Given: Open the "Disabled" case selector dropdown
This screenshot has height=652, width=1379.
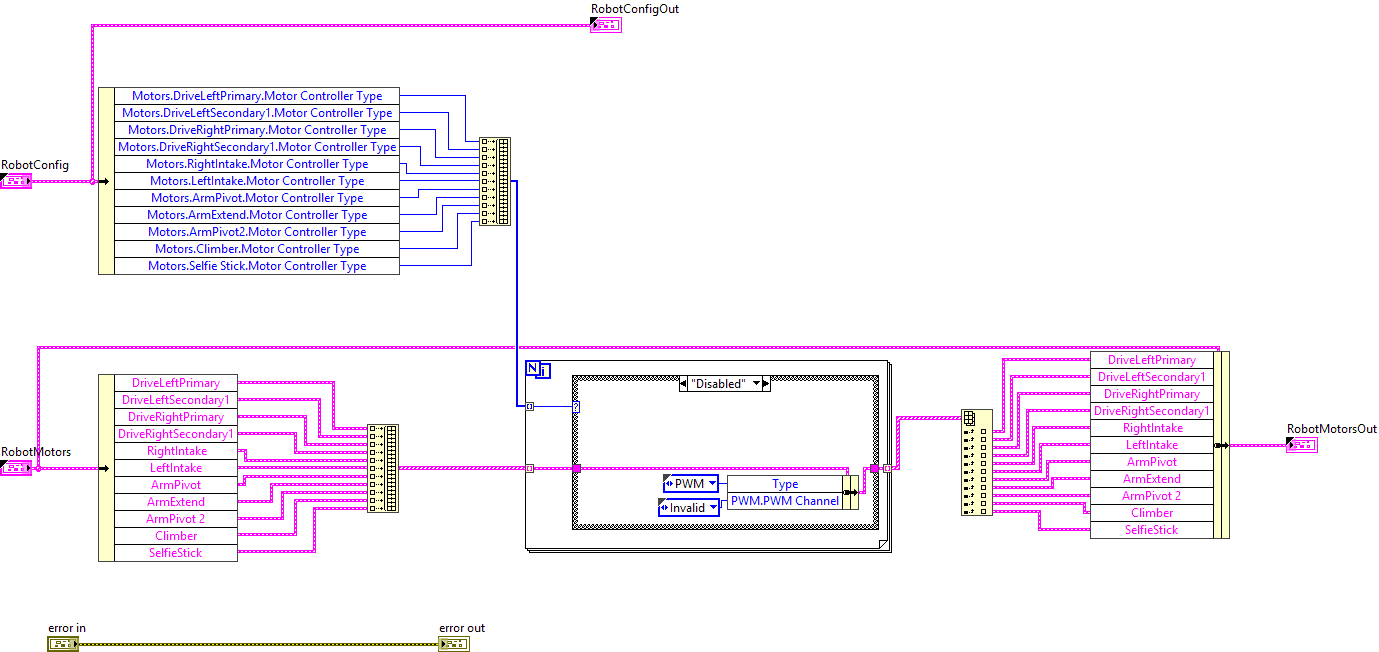Looking at the screenshot, I should pos(756,384).
